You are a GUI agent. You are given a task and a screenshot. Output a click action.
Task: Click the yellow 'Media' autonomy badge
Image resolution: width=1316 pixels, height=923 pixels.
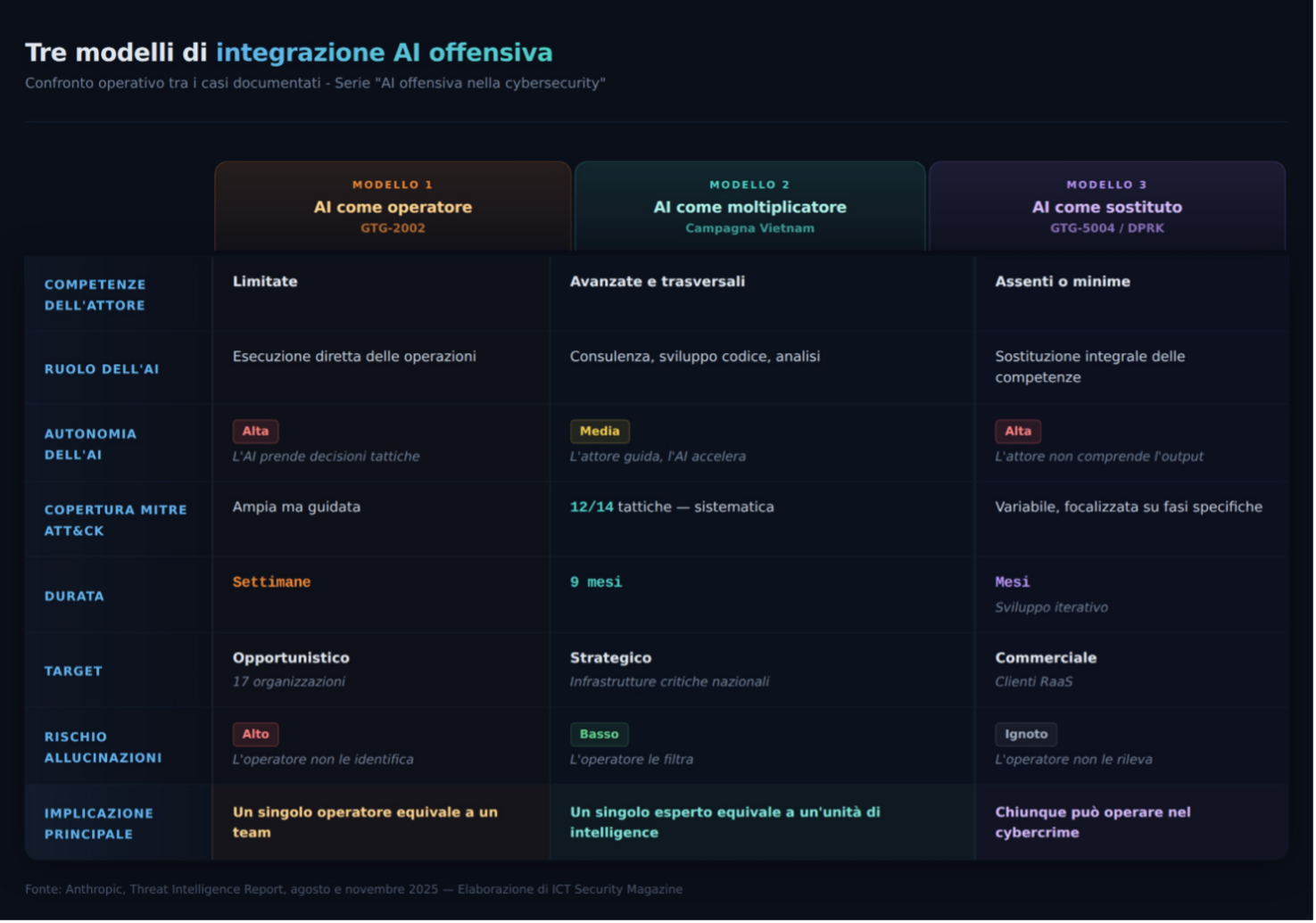600,432
